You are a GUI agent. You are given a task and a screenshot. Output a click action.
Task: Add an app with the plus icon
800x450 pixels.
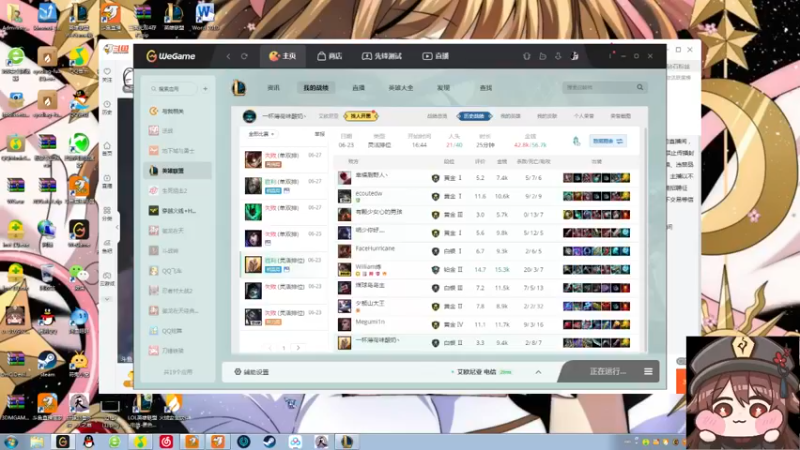(x=205, y=89)
